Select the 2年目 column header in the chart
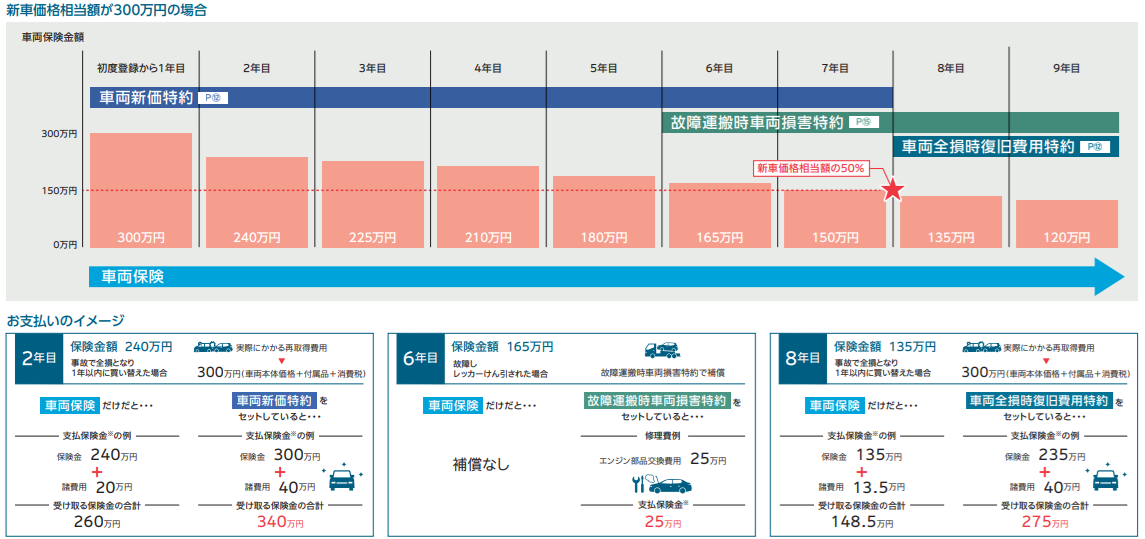 (256, 68)
